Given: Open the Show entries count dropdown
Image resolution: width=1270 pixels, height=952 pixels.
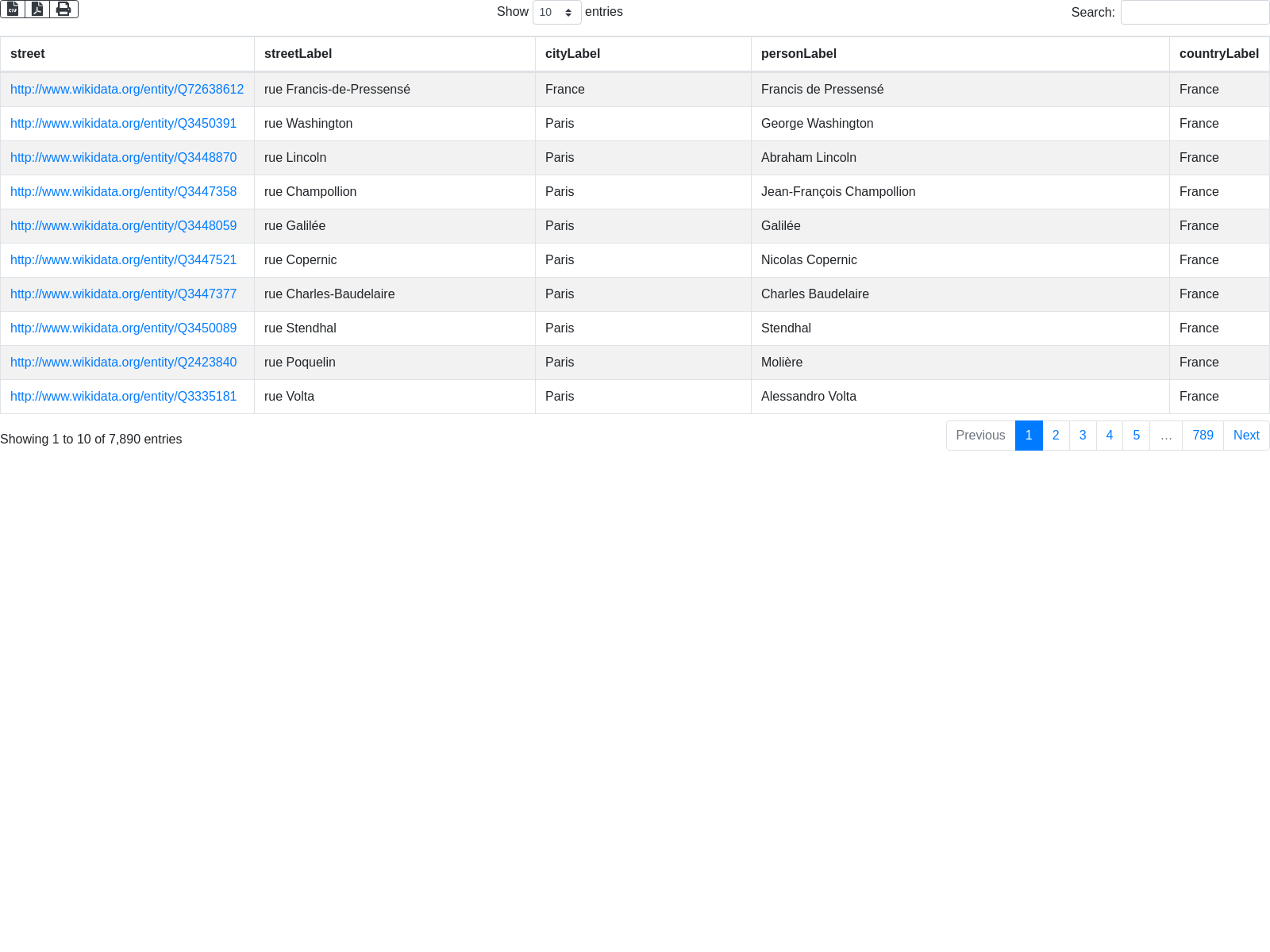Looking at the screenshot, I should pyautogui.click(x=556, y=13).
